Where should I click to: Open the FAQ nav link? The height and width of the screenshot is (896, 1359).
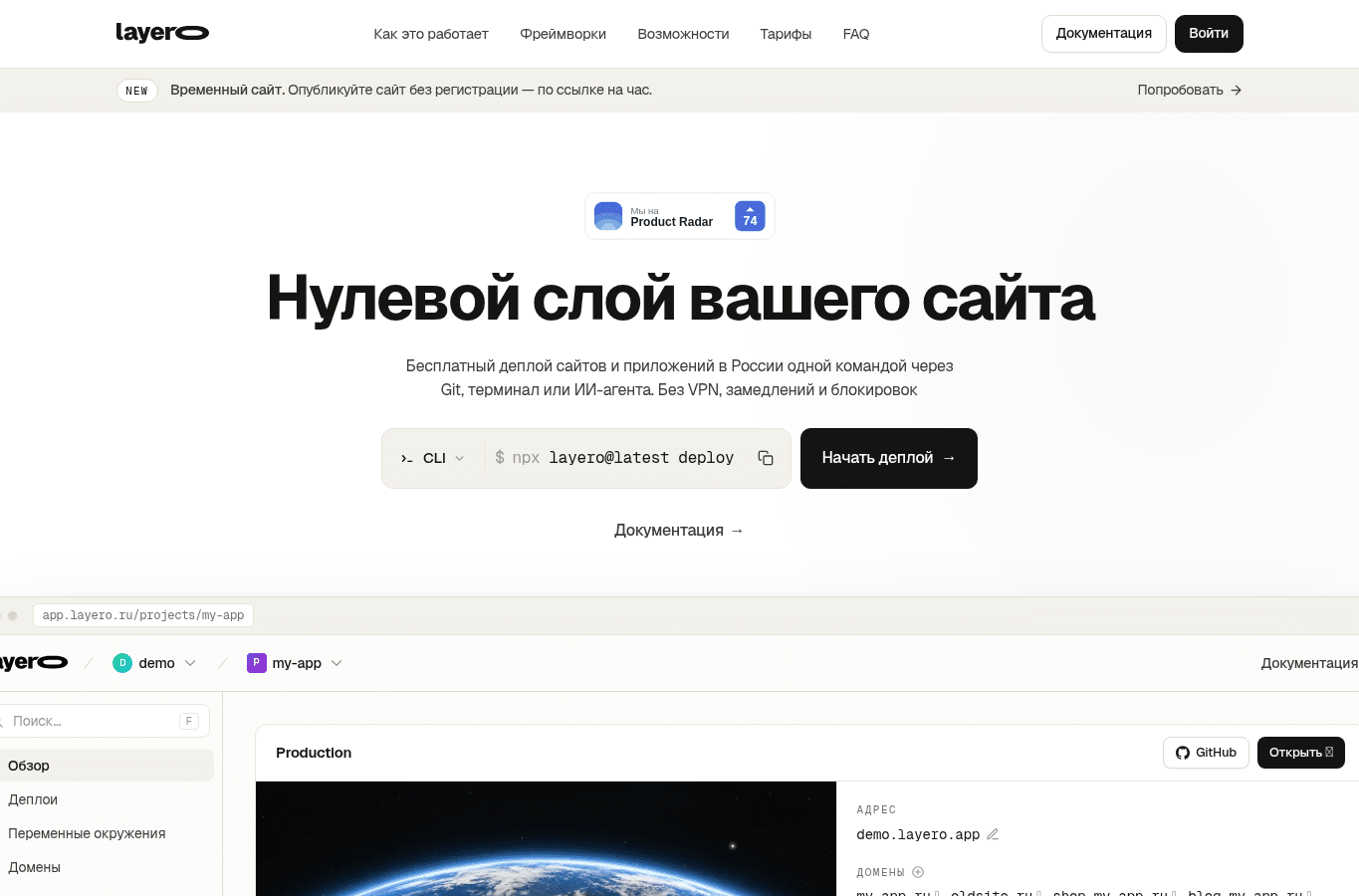tap(856, 34)
